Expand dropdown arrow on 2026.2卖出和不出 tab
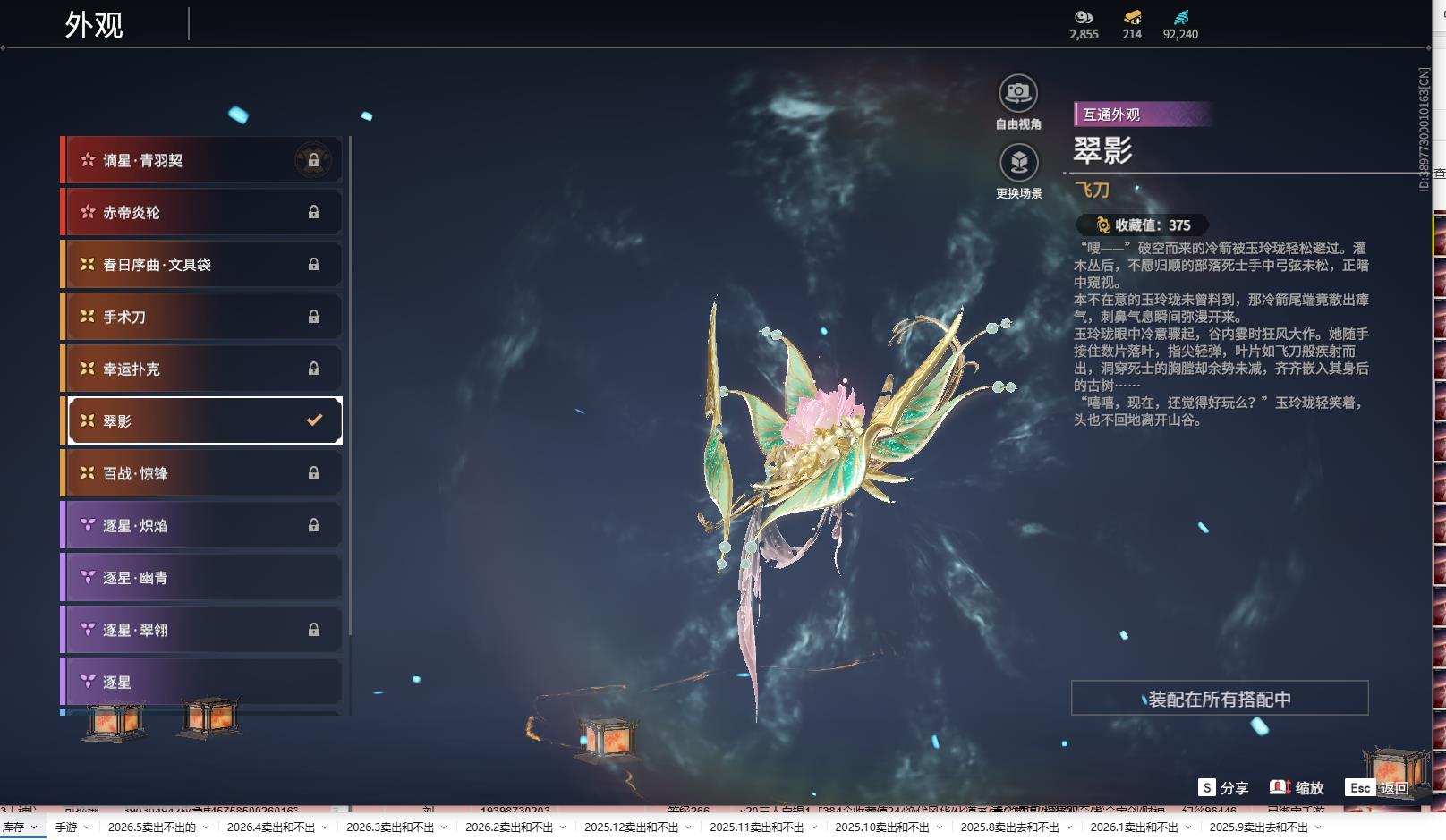 [x=565, y=827]
